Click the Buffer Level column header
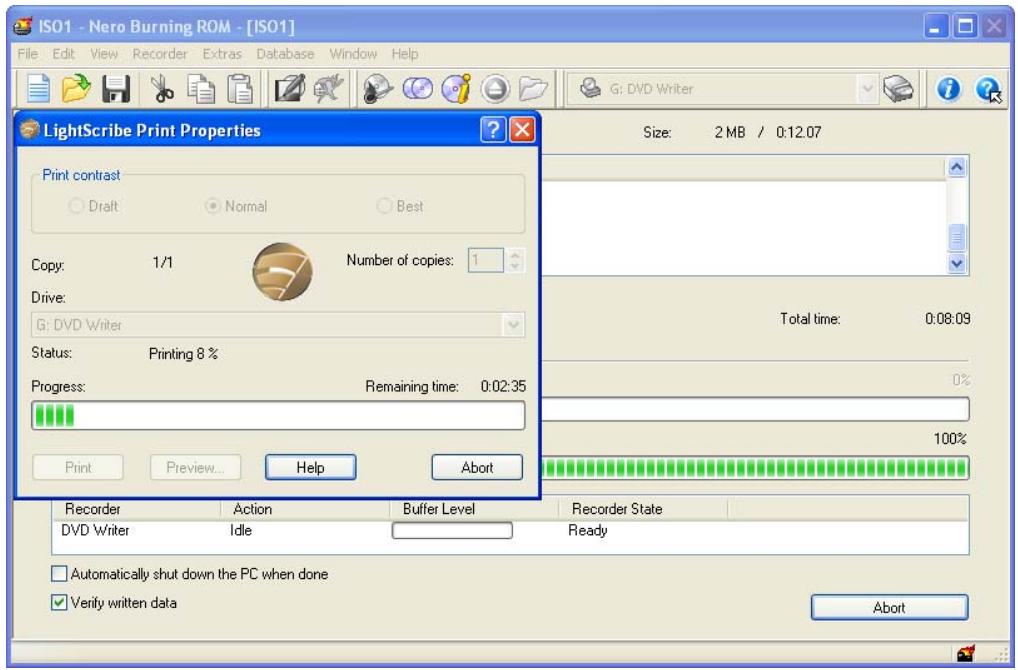 tap(474, 509)
